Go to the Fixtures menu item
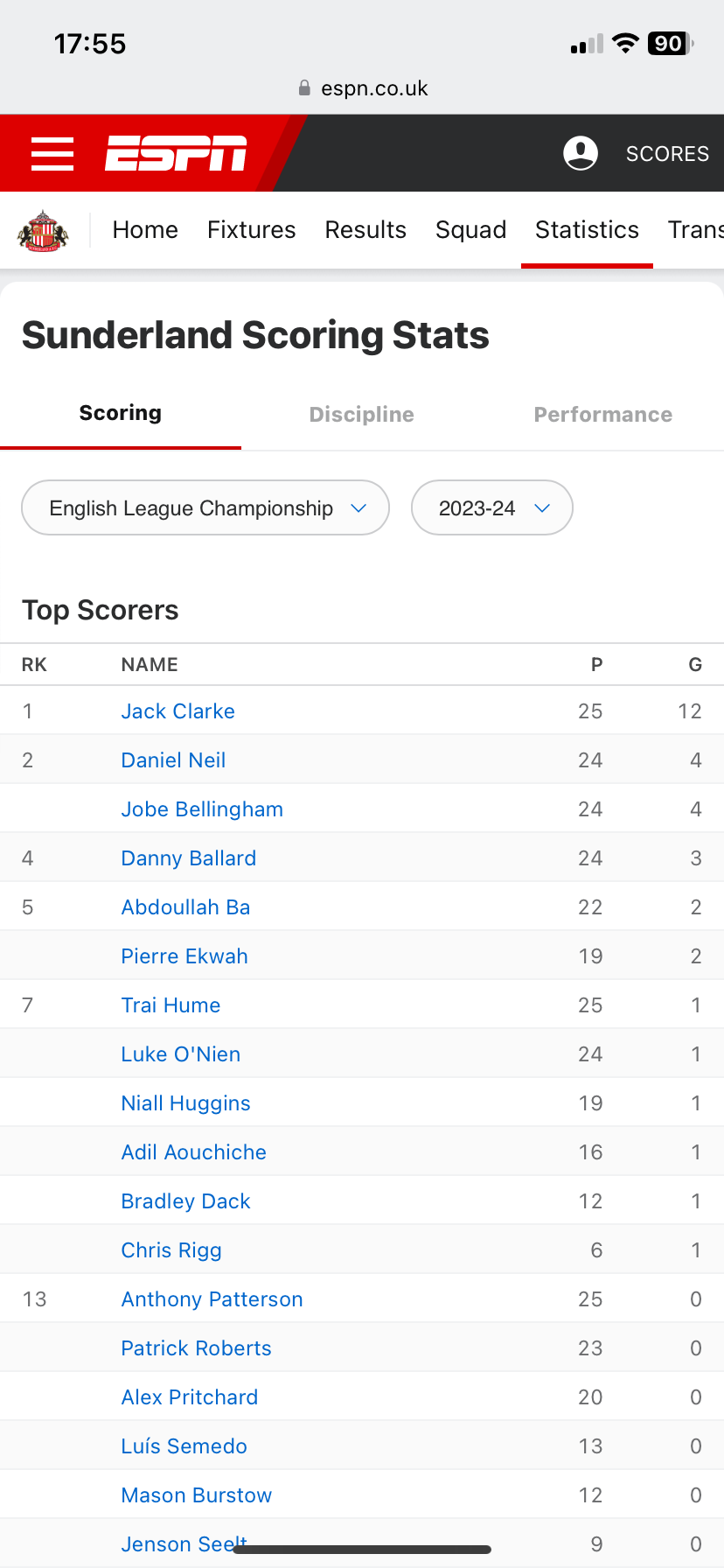 [x=252, y=230]
